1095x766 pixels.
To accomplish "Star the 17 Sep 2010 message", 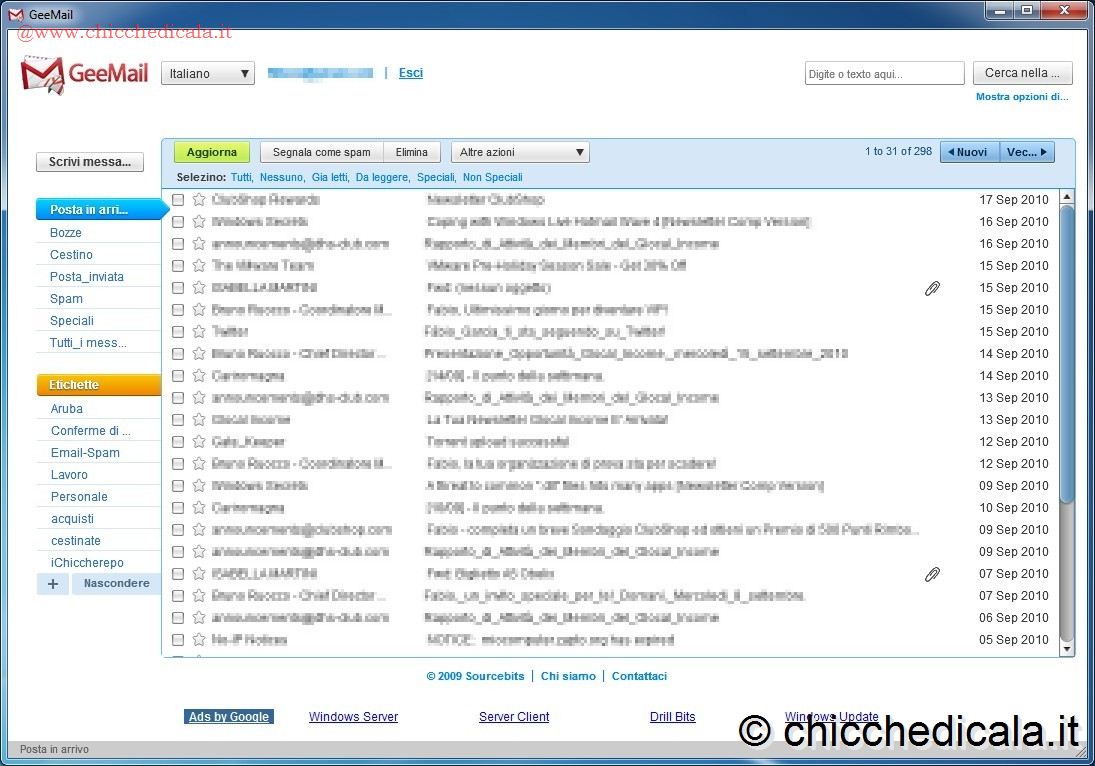I will pos(199,200).
